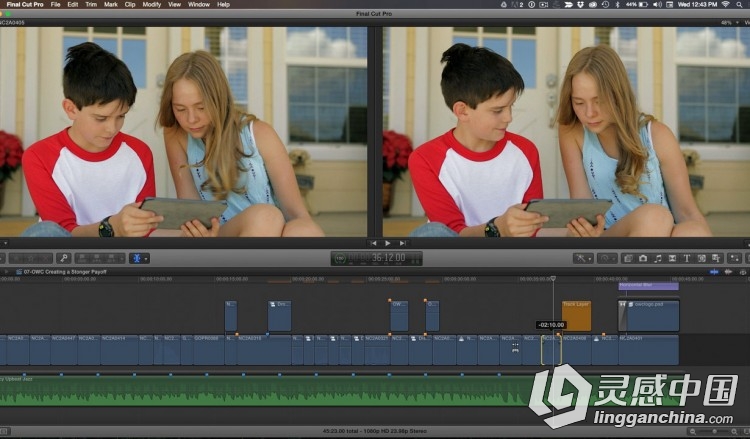This screenshot has height=439, width=750.
Task: Open Time Machine menu bar icon
Action: (x=605, y=4)
